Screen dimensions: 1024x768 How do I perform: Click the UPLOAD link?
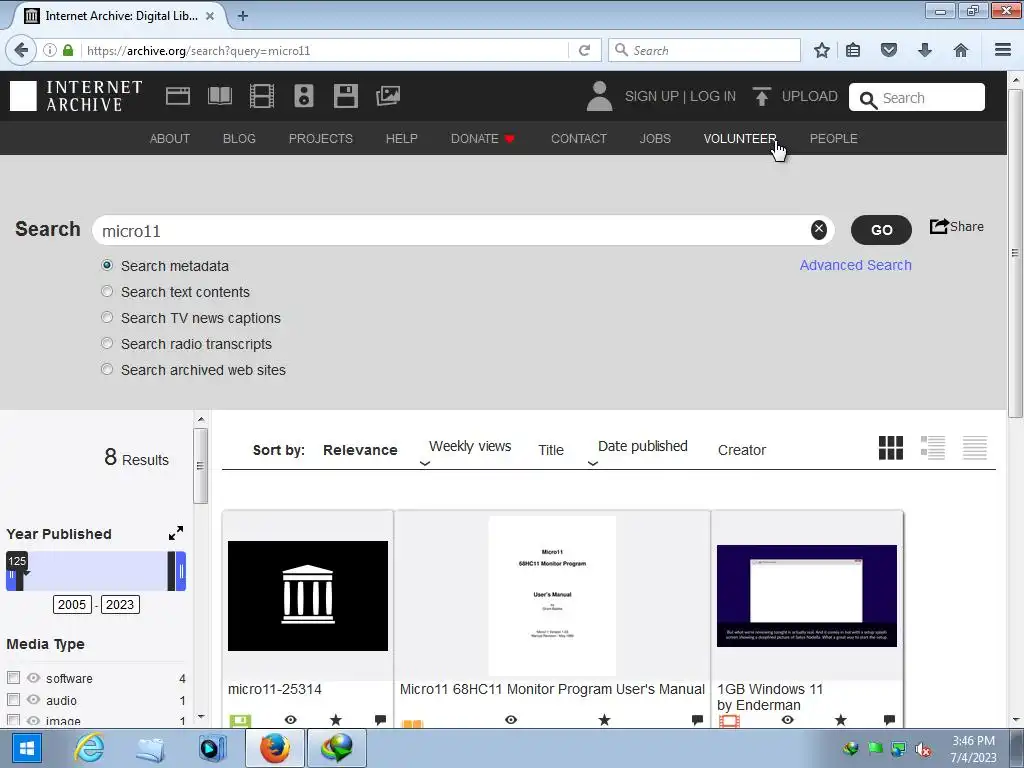pos(810,96)
